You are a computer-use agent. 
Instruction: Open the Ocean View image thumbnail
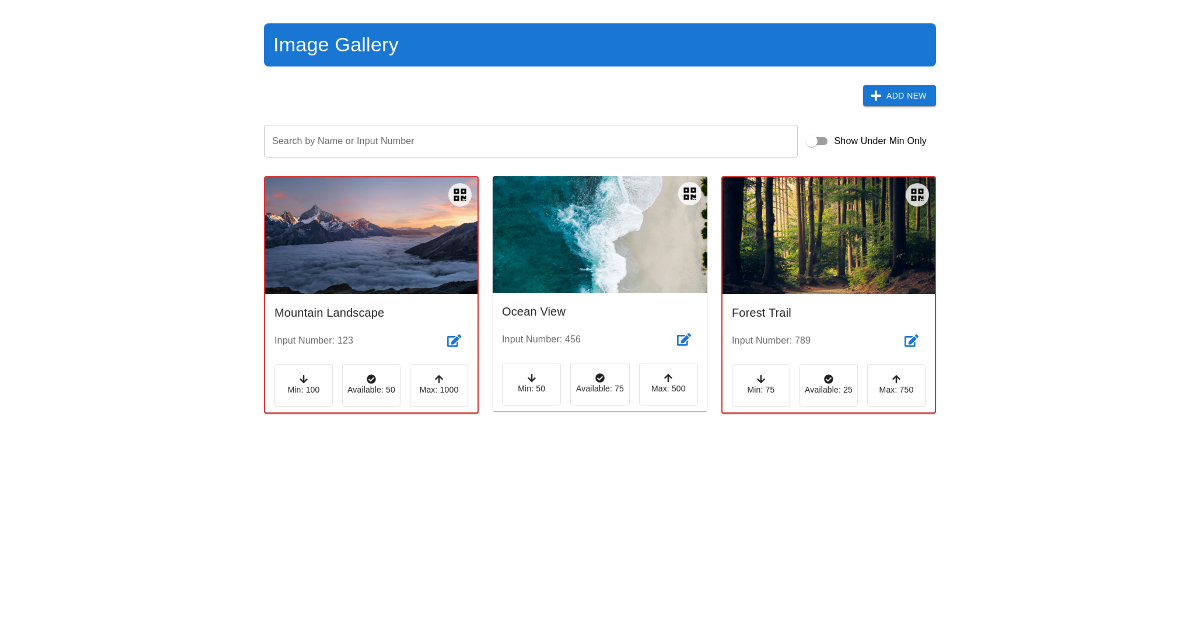coord(600,234)
